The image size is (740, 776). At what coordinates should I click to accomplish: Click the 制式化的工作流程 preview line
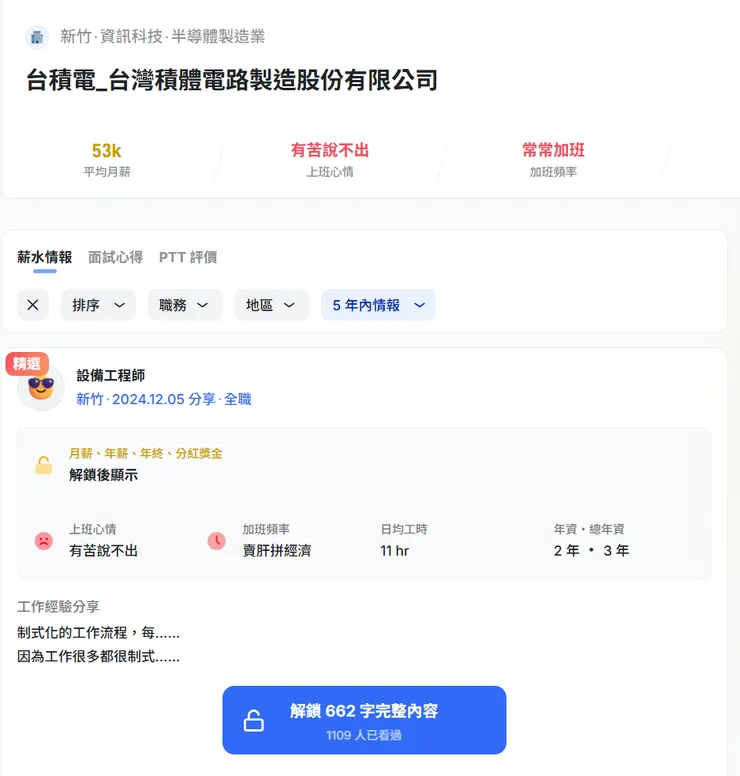click(99, 632)
